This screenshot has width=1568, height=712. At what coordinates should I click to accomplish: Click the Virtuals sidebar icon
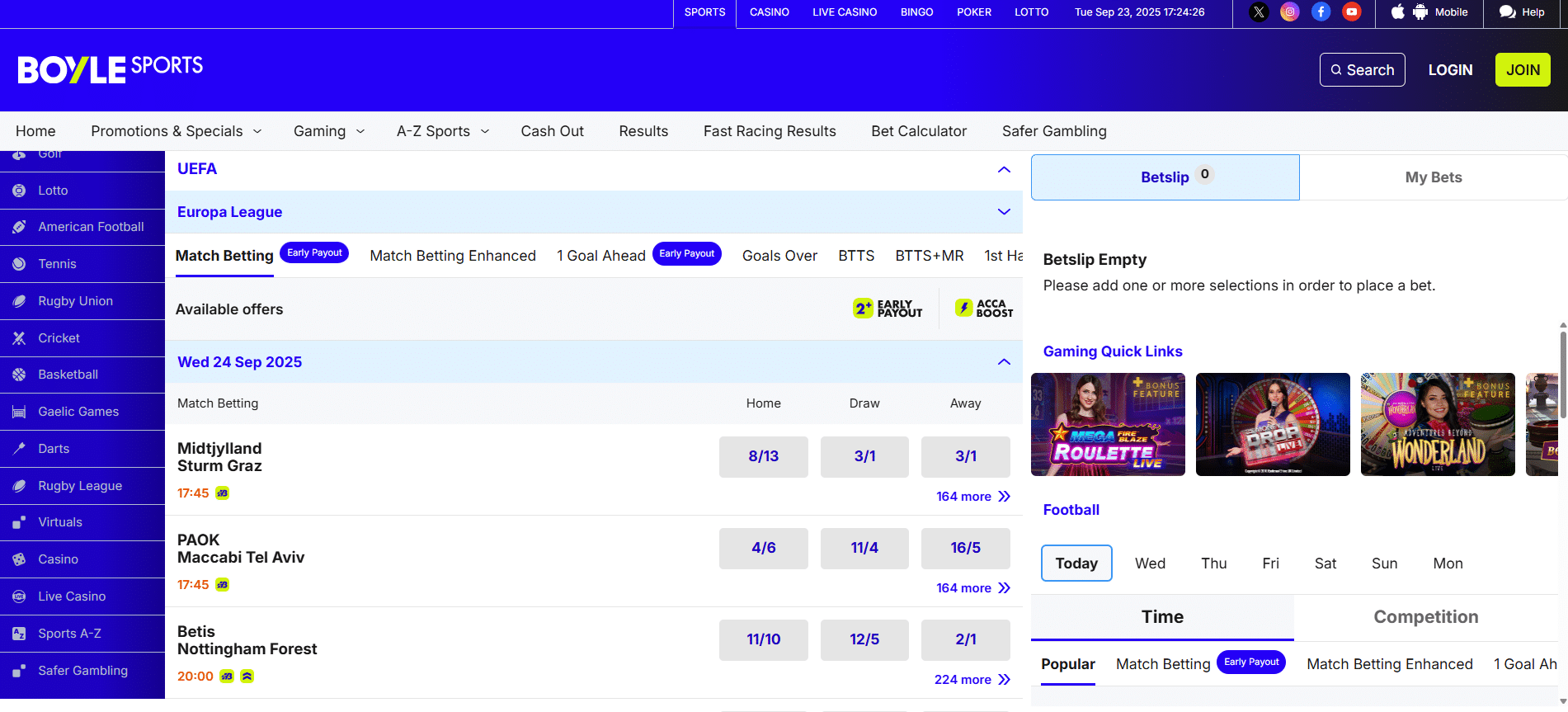pos(19,522)
